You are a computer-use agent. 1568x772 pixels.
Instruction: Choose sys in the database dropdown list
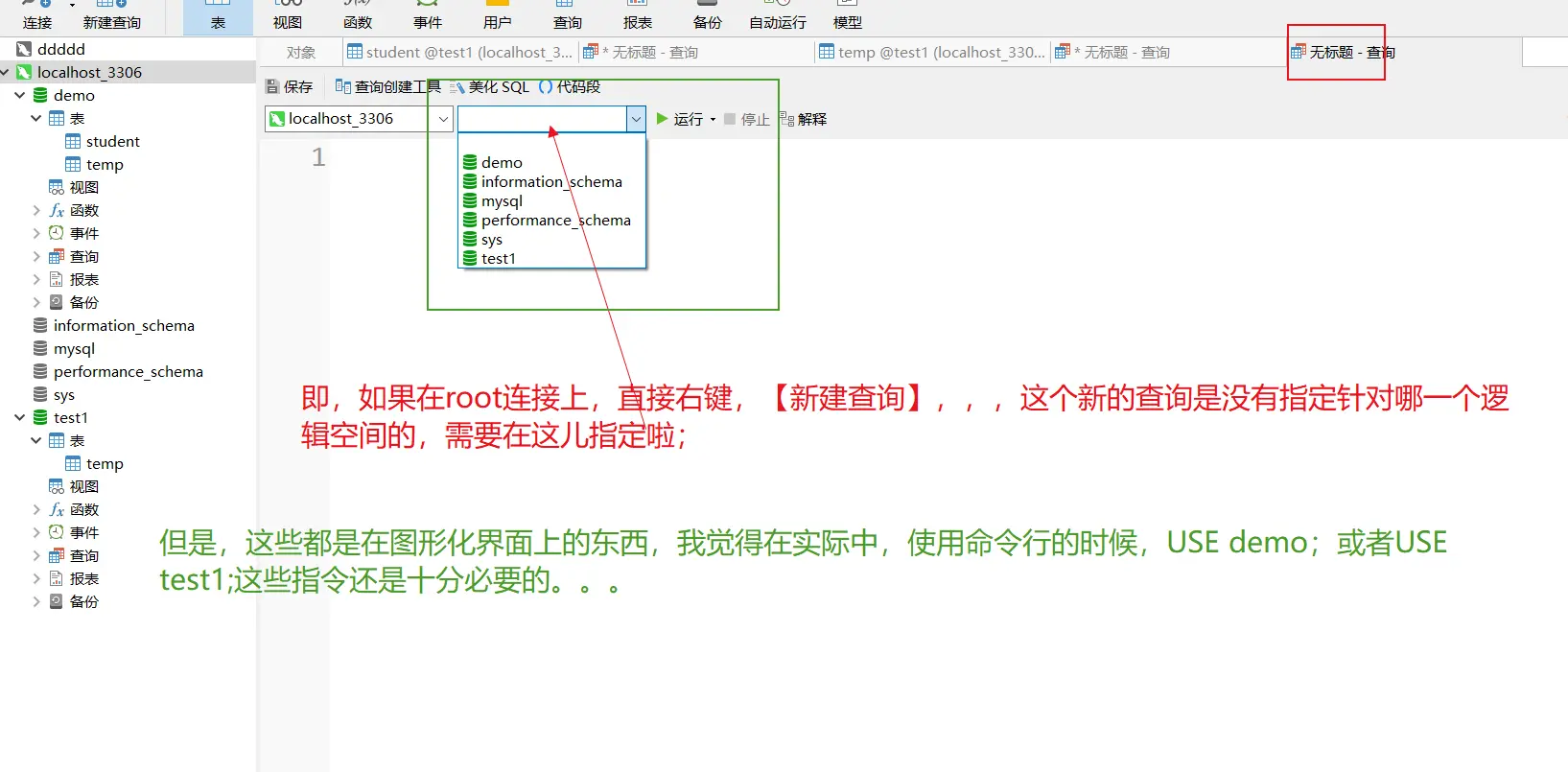552,239
